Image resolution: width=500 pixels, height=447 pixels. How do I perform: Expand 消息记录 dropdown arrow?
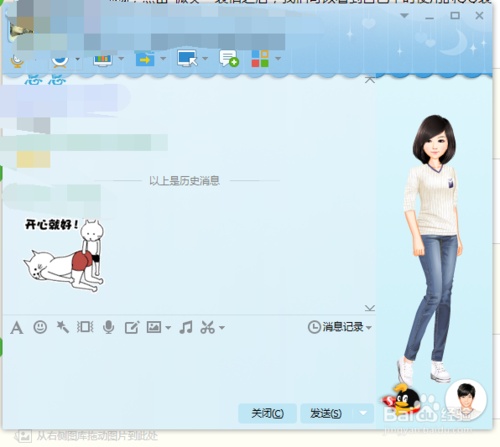coord(369,328)
